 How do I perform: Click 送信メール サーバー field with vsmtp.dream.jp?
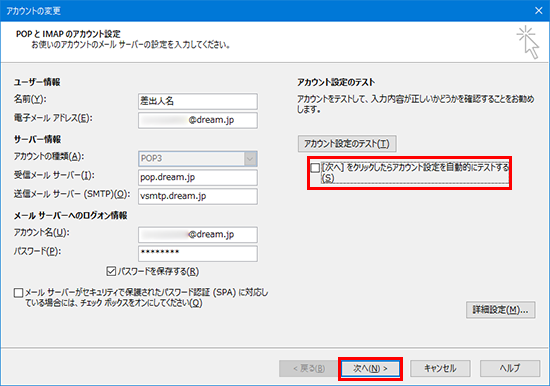[x=198, y=196]
